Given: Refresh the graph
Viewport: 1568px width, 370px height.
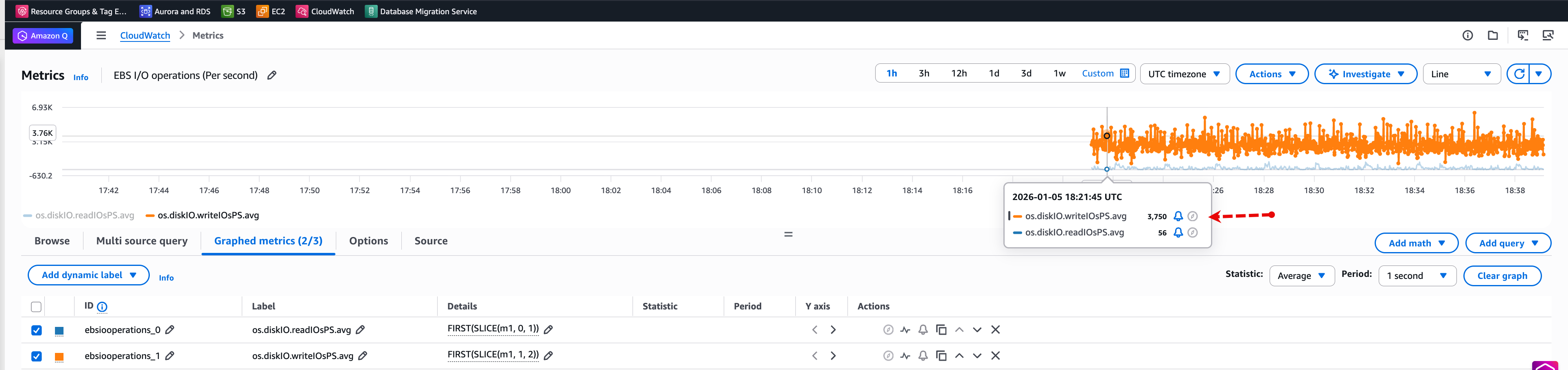Looking at the screenshot, I should (1519, 74).
